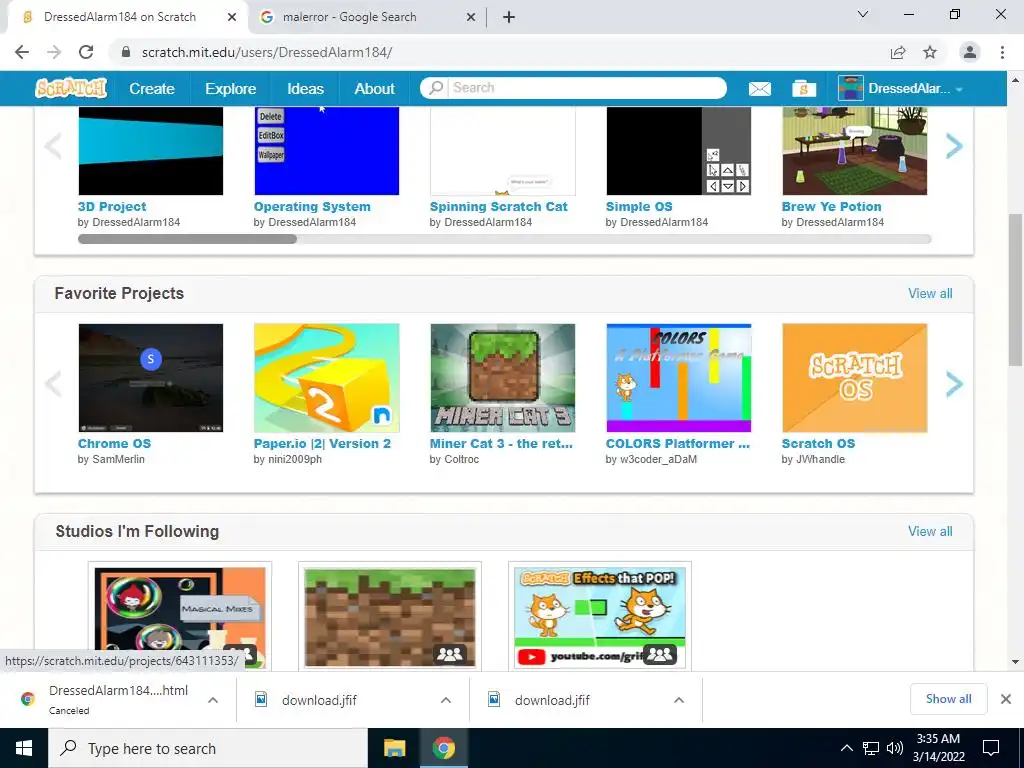Click the browser forward arrow
The image size is (1024, 768).
click(x=54, y=52)
